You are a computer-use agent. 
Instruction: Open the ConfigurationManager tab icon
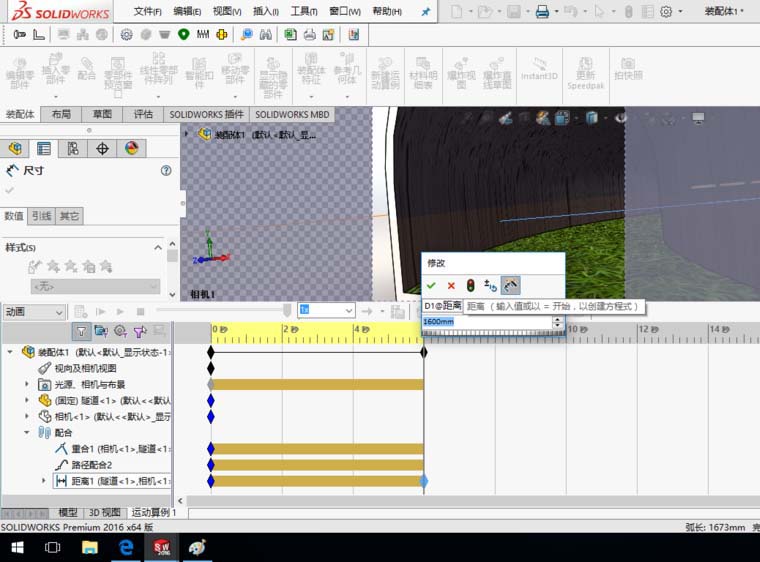(73, 148)
